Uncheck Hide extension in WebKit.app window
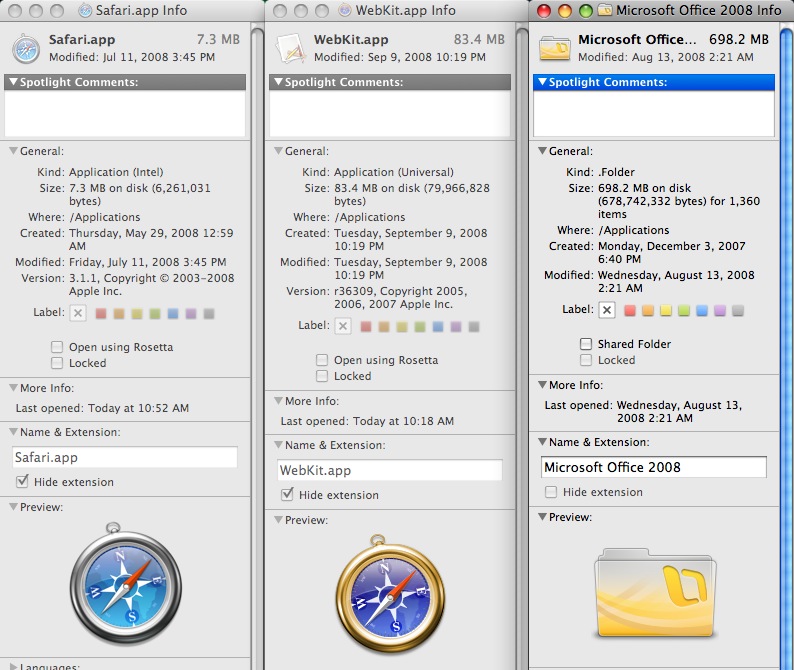794x670 pixels. pyautogui.click(x=287, y=494)
